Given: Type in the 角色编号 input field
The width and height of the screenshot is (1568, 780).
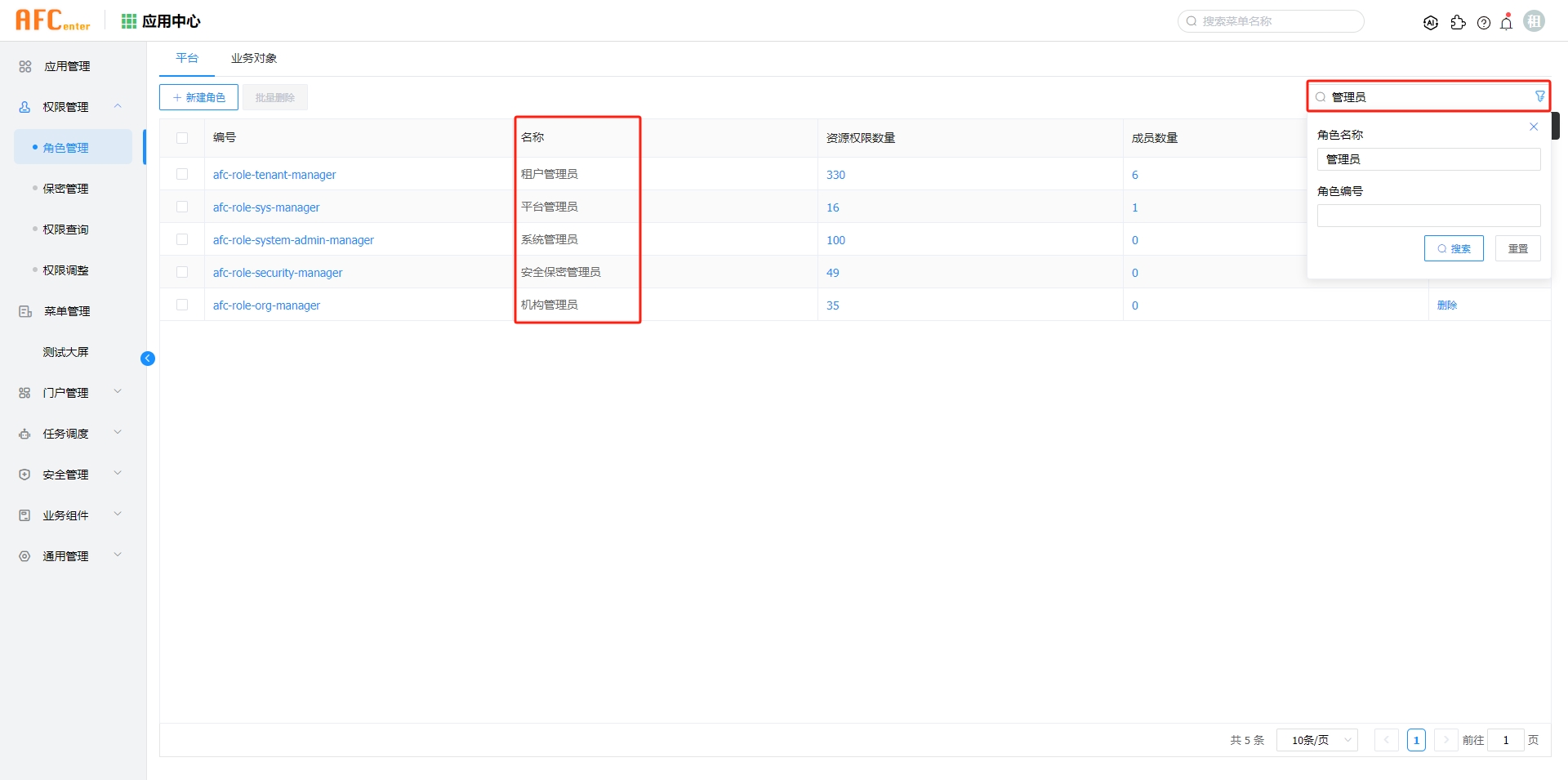Looking at the screenshot, I should point(1428,215).
